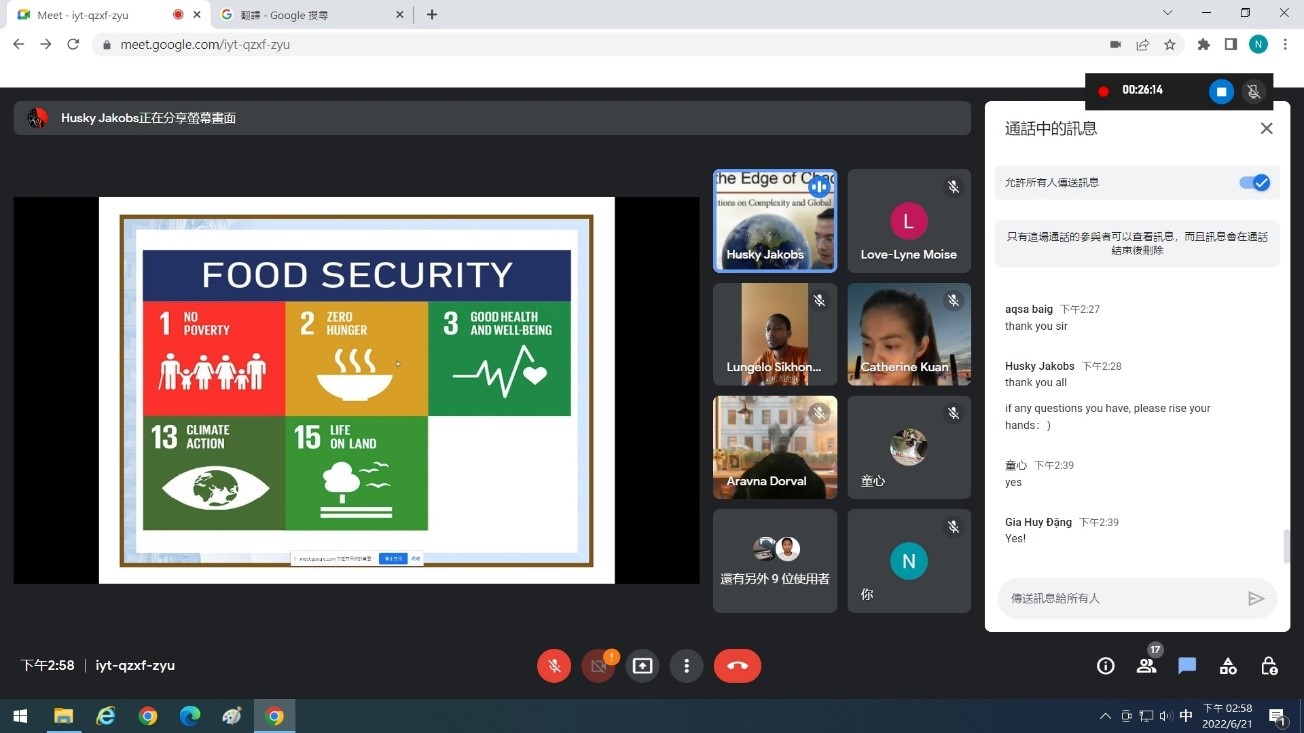
Task: Close the Google search tab
Action: [400, 15]
